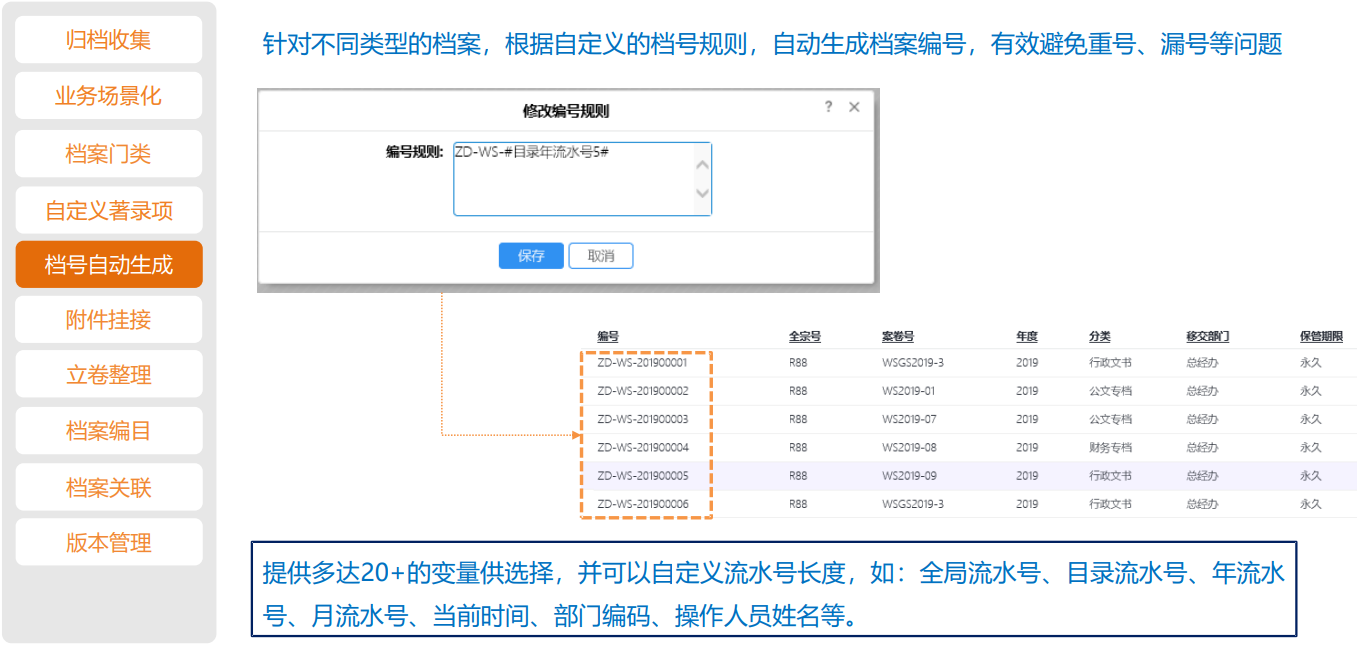Click the scroll up arrow in rule textbox

point(702,163)
